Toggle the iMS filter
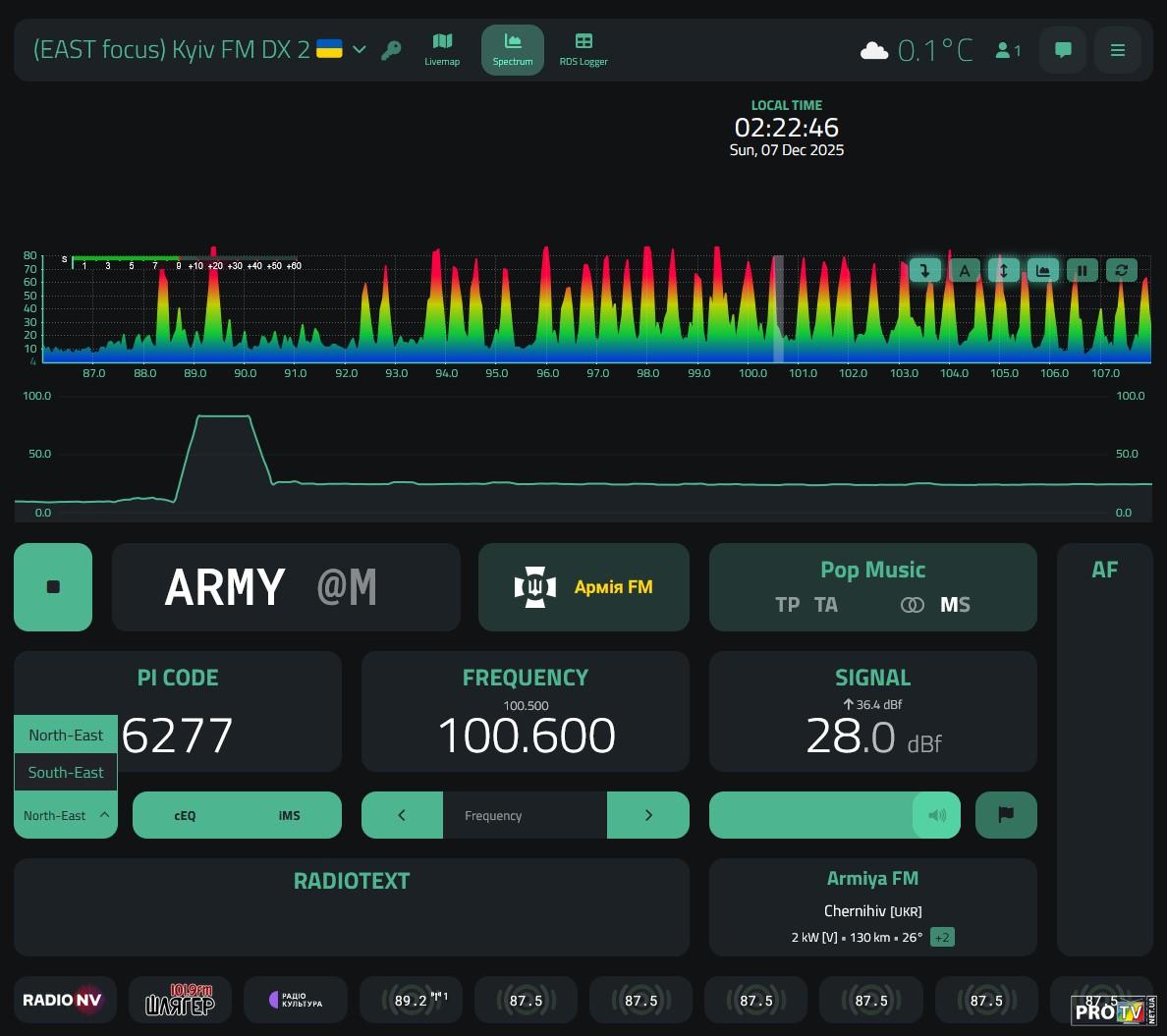Viewport: 1167px width, 1036px height. tap(289, 815)
